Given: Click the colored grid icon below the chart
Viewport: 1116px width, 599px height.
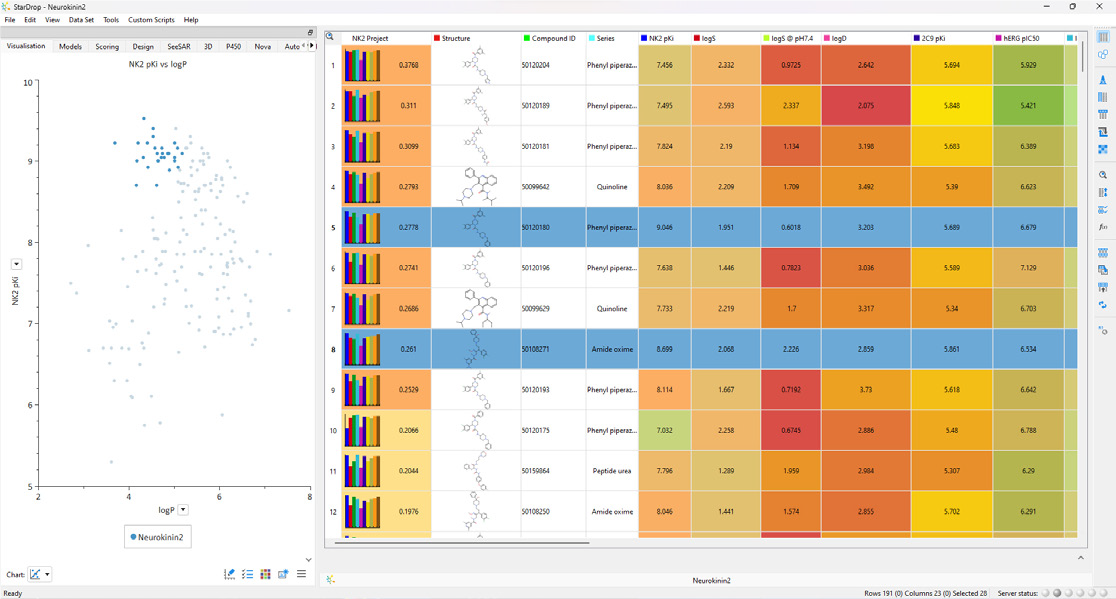Looking at the screenshot, I should [x=265, y=574].
